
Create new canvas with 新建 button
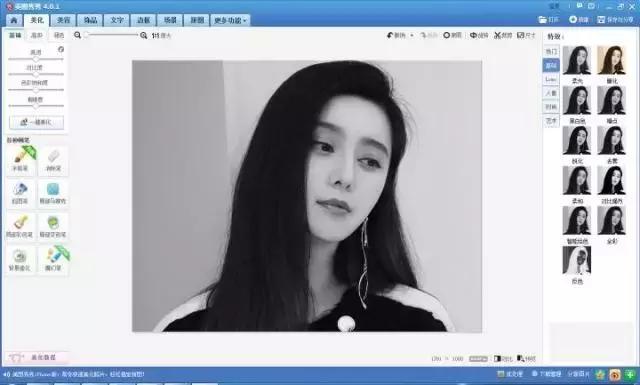579,20
